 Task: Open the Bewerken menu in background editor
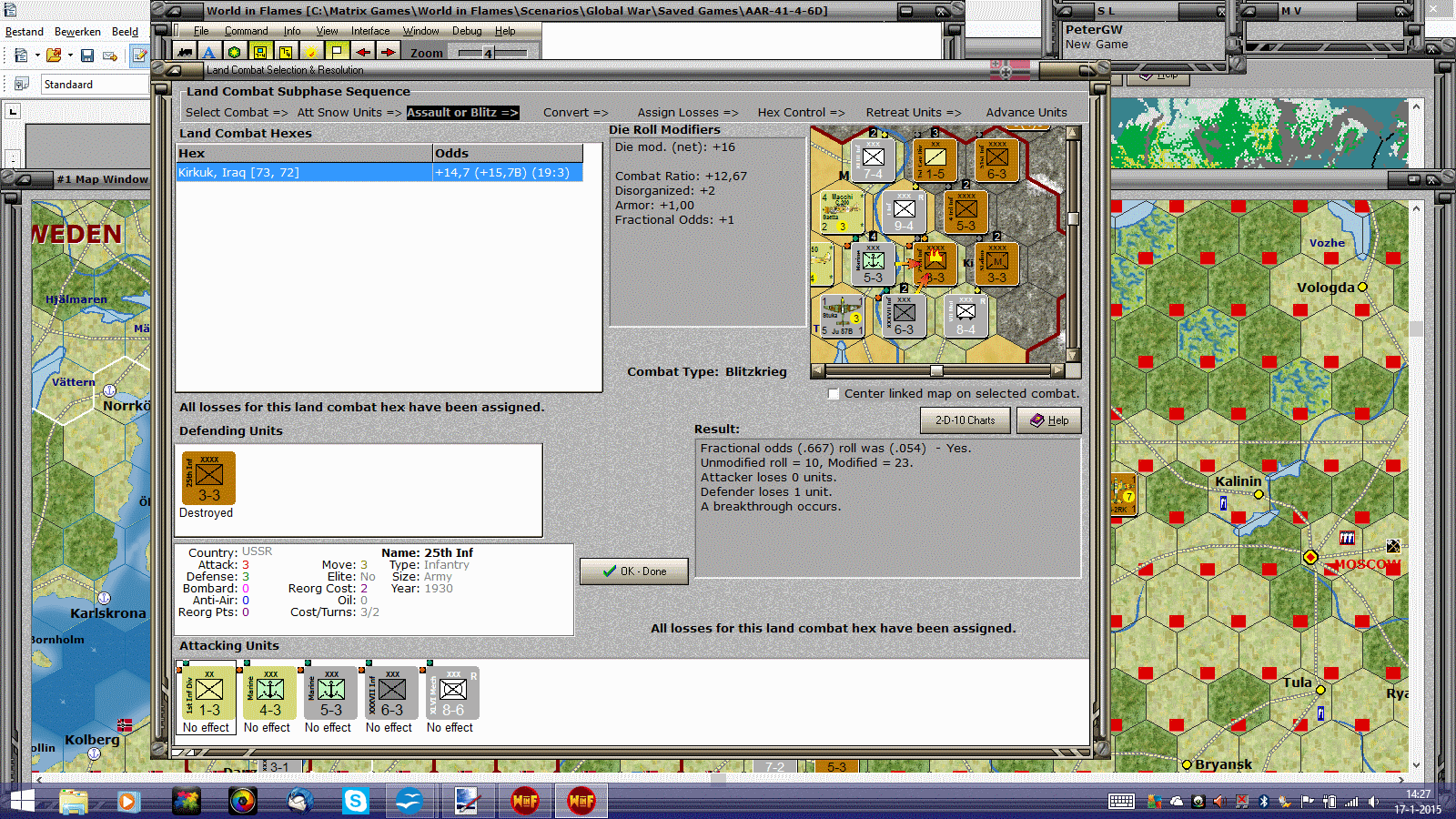click(x=77, y=31)
